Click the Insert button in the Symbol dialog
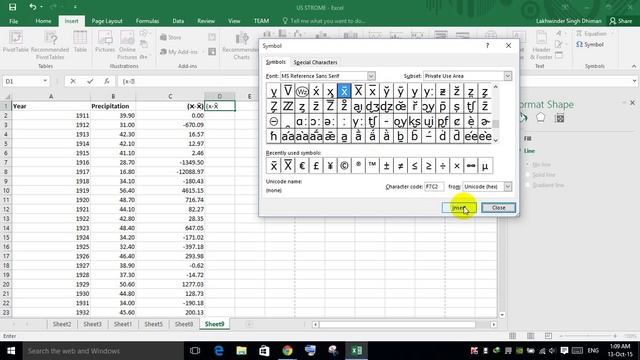The image size is (640, 360). click(459, 208)
